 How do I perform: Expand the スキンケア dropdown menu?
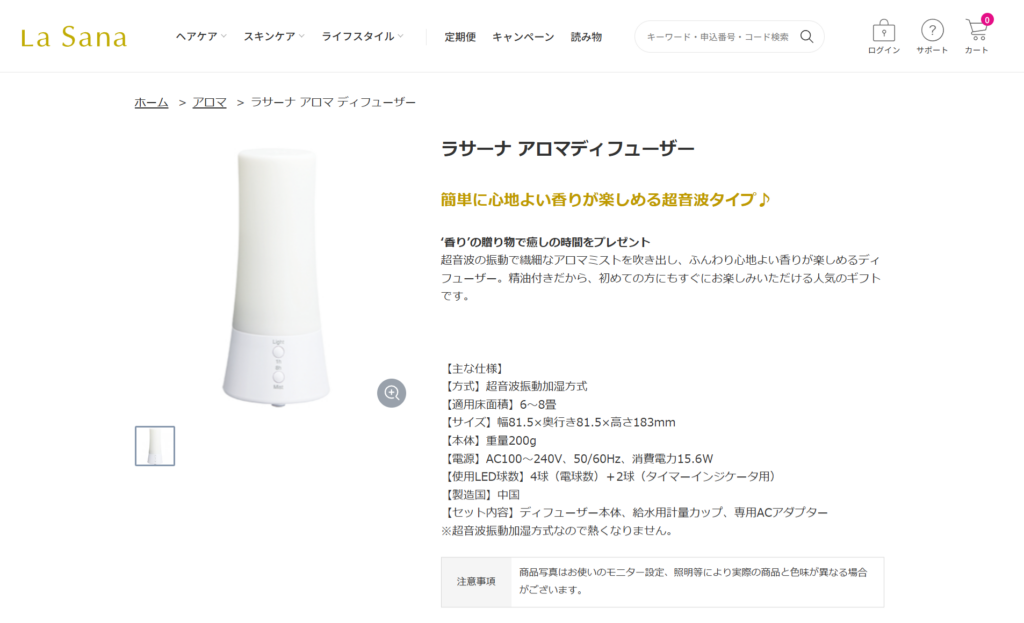point(274,37)
